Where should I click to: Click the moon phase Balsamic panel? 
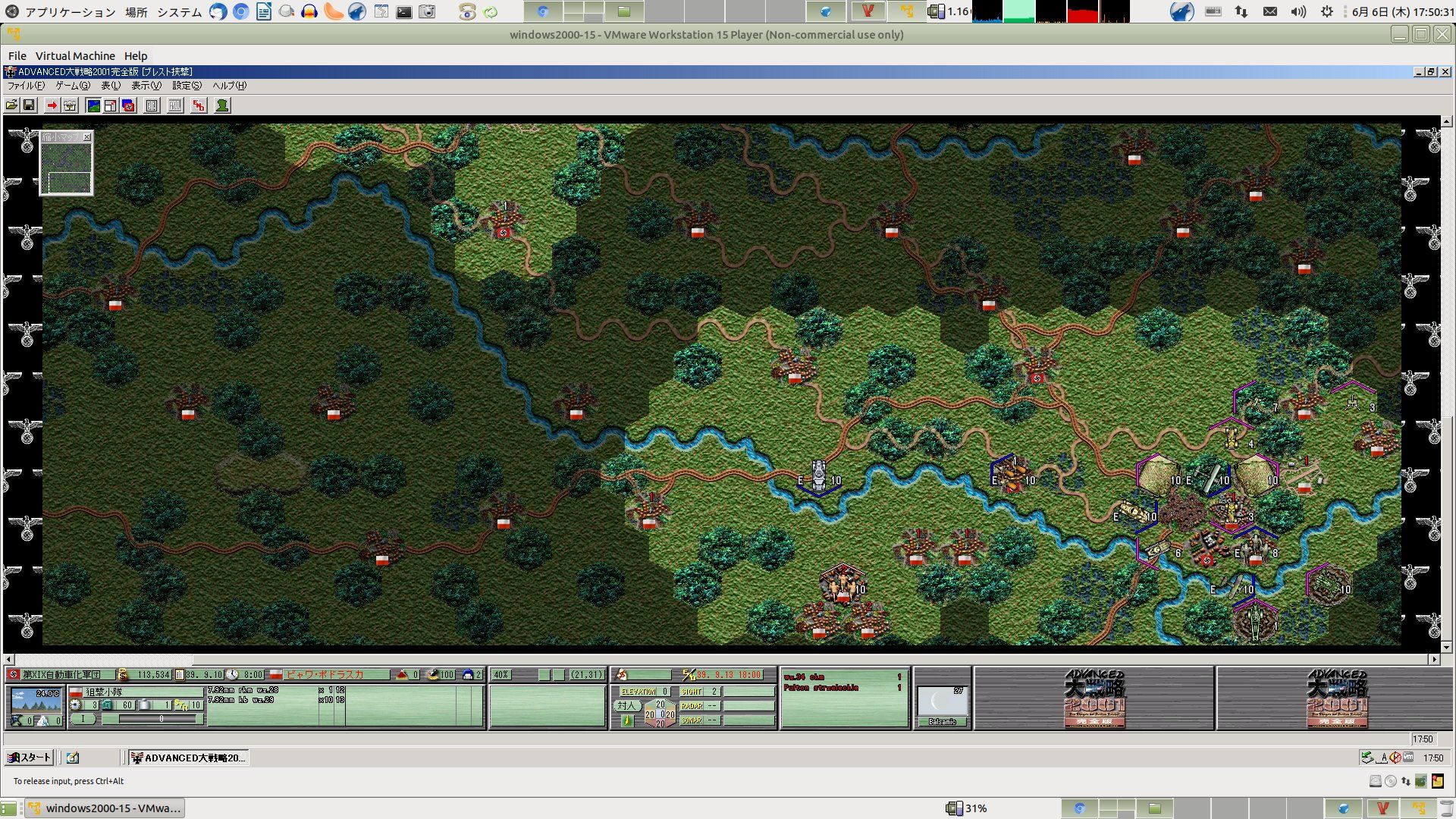coord(943,706)
